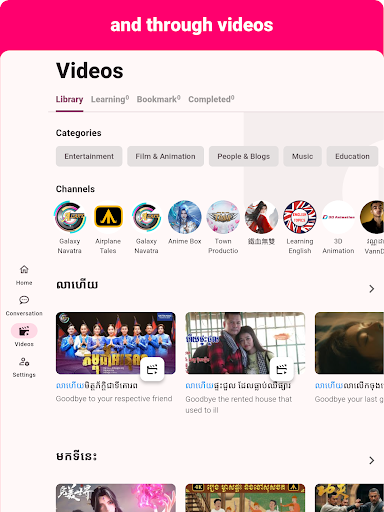Image resolution: width=384 pixels, height=512 pixels.
Task: Select the Videos clapperboard icon in sidebar
Action: coord(24,331)
